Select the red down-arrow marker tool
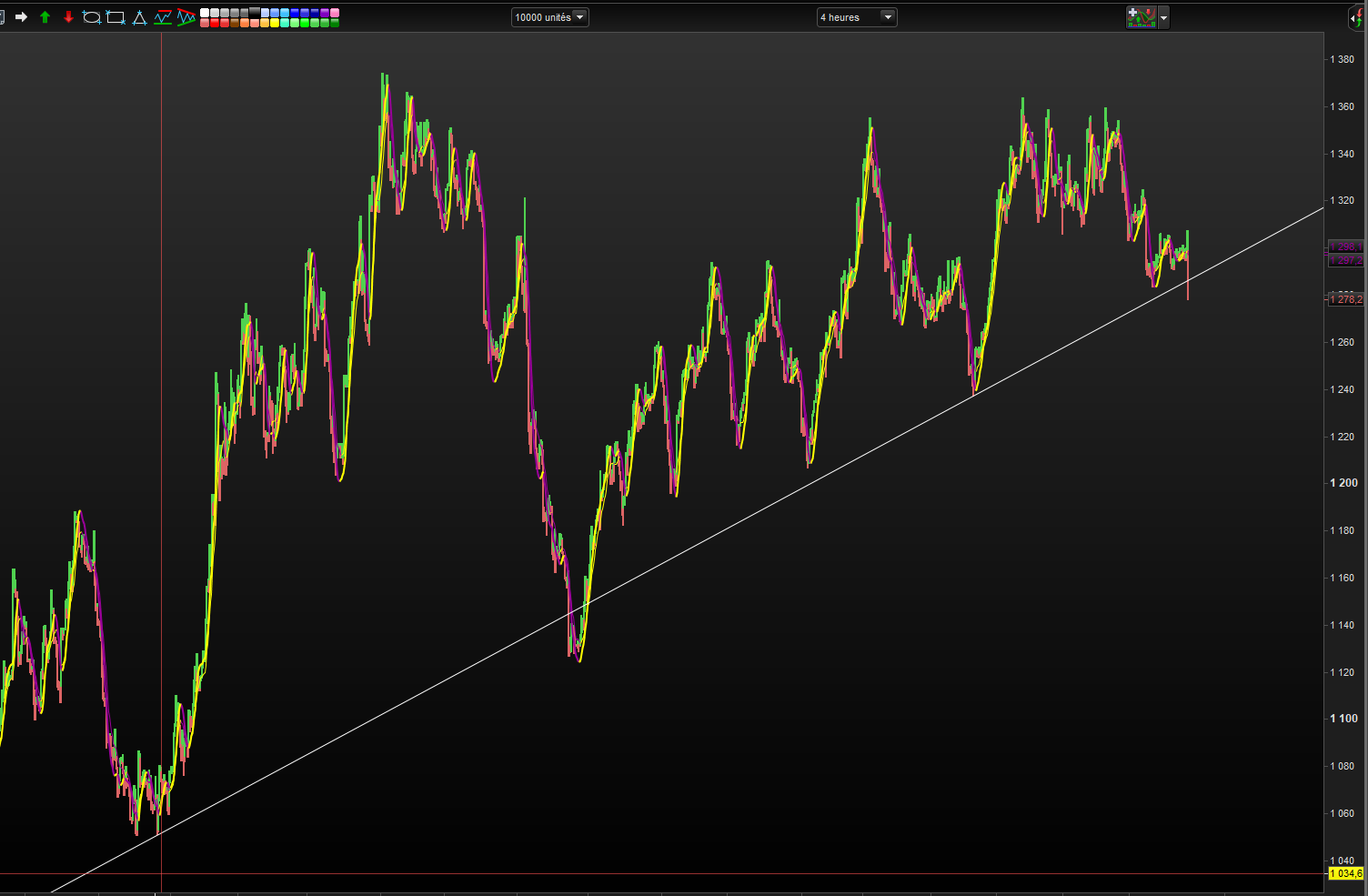Viewport: 1368px width, 896px height. (68, 17)
